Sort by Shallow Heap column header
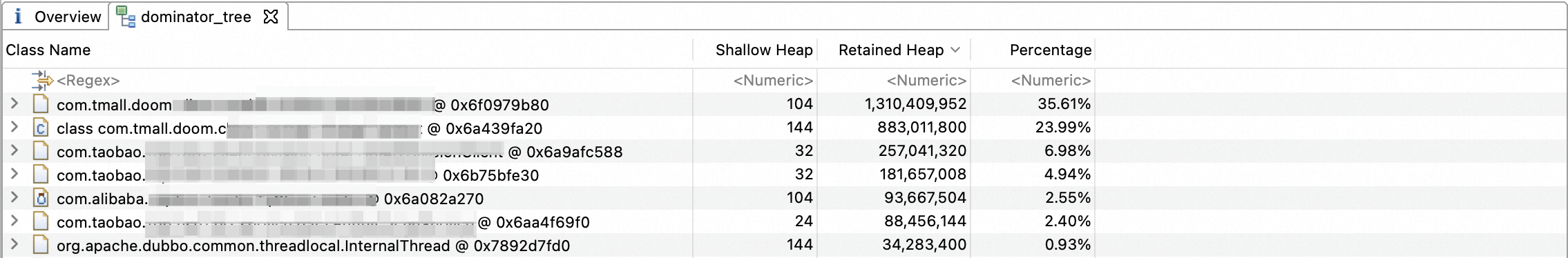The height and width of the screenshot is (258, 1568). [x=763, y=50]
